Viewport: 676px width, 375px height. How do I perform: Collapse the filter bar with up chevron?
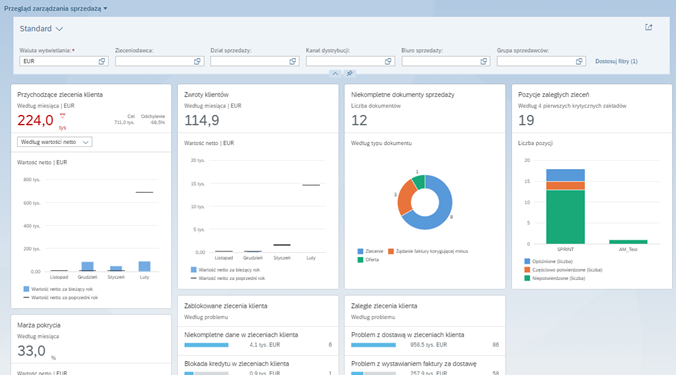(x=335, y=74)
